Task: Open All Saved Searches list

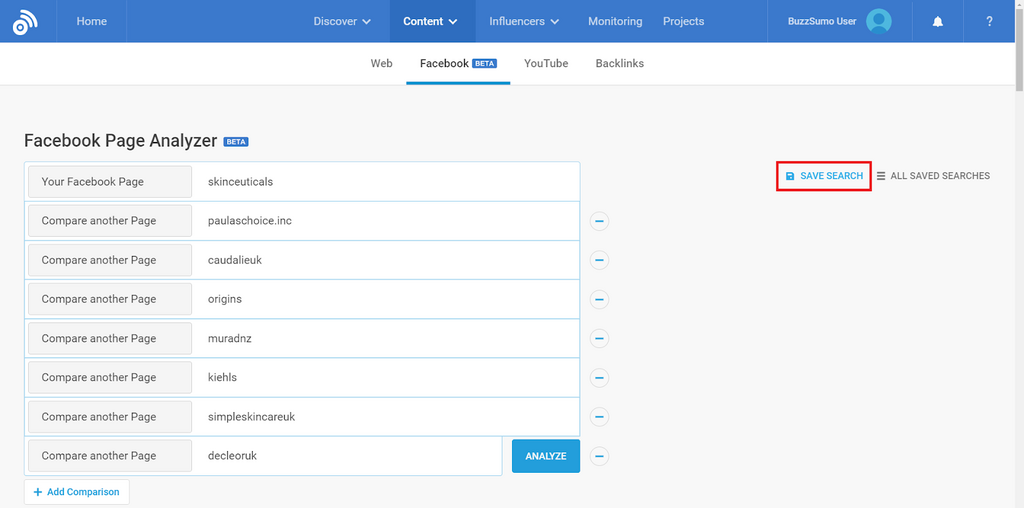Action: pos(933,176)
